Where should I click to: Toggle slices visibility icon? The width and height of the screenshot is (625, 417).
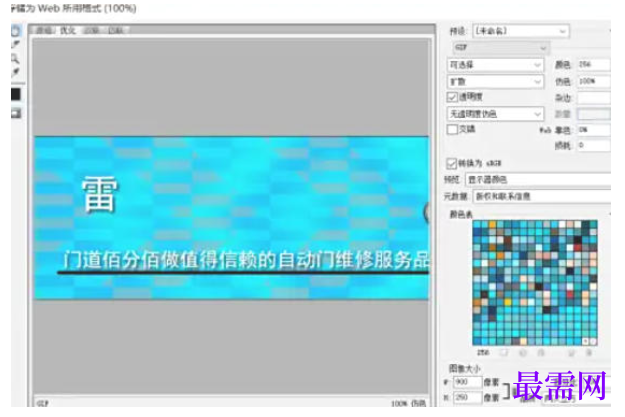point(16,114)
